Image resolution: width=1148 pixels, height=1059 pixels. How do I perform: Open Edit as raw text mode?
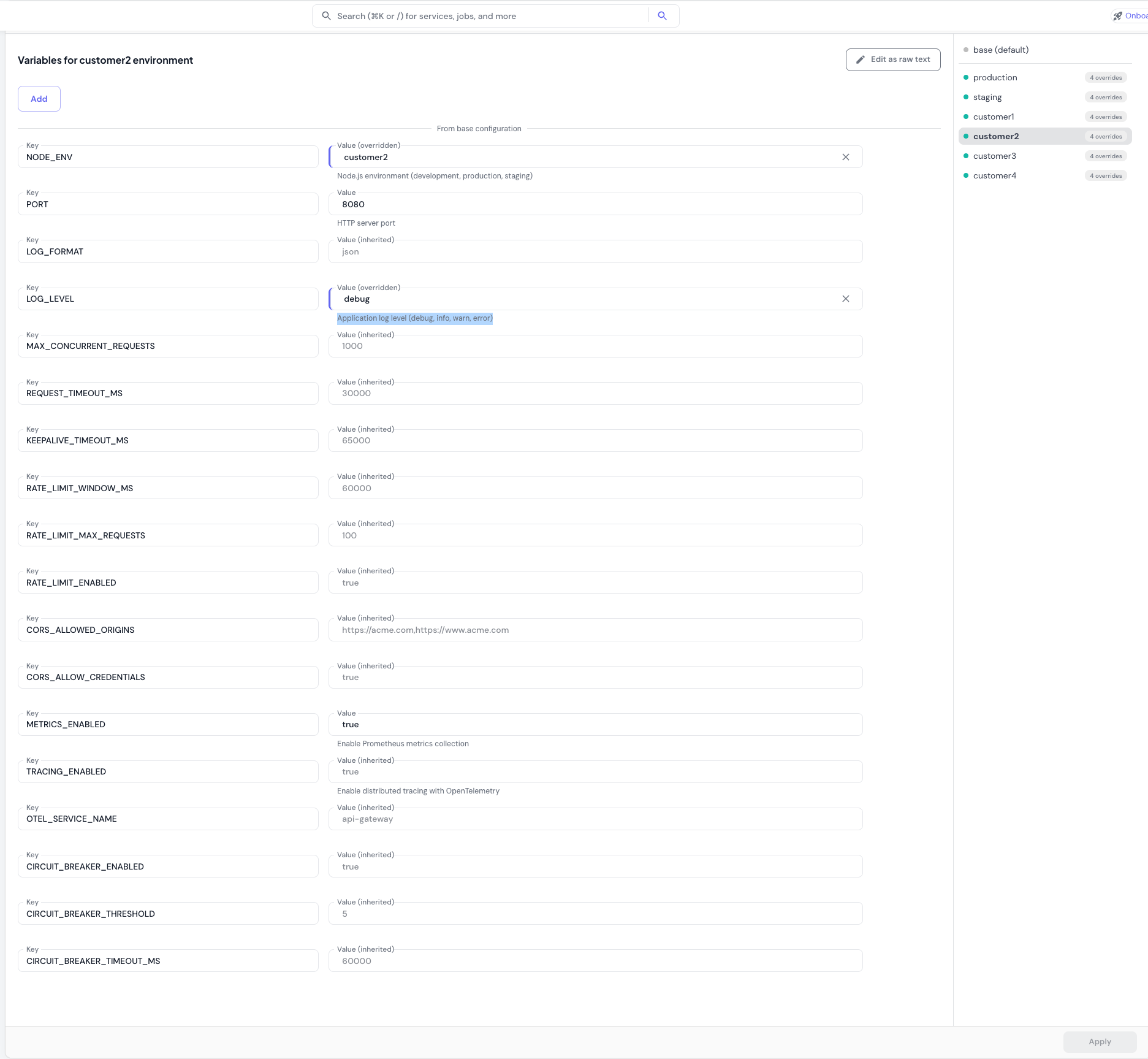pyautogui.click(x=893, y=59)
